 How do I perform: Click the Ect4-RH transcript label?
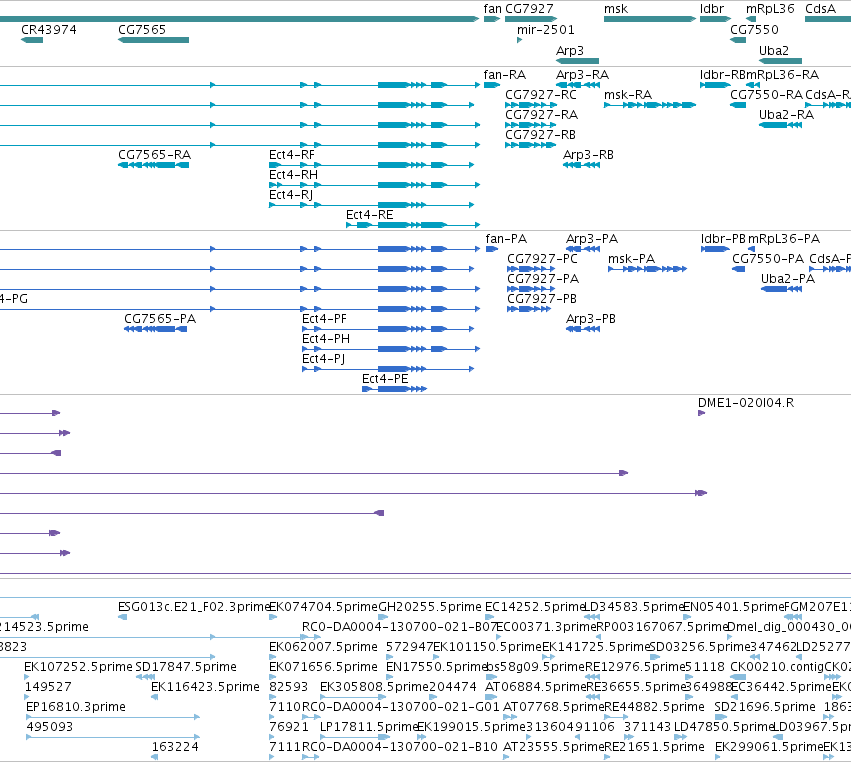tap(294, 175)
